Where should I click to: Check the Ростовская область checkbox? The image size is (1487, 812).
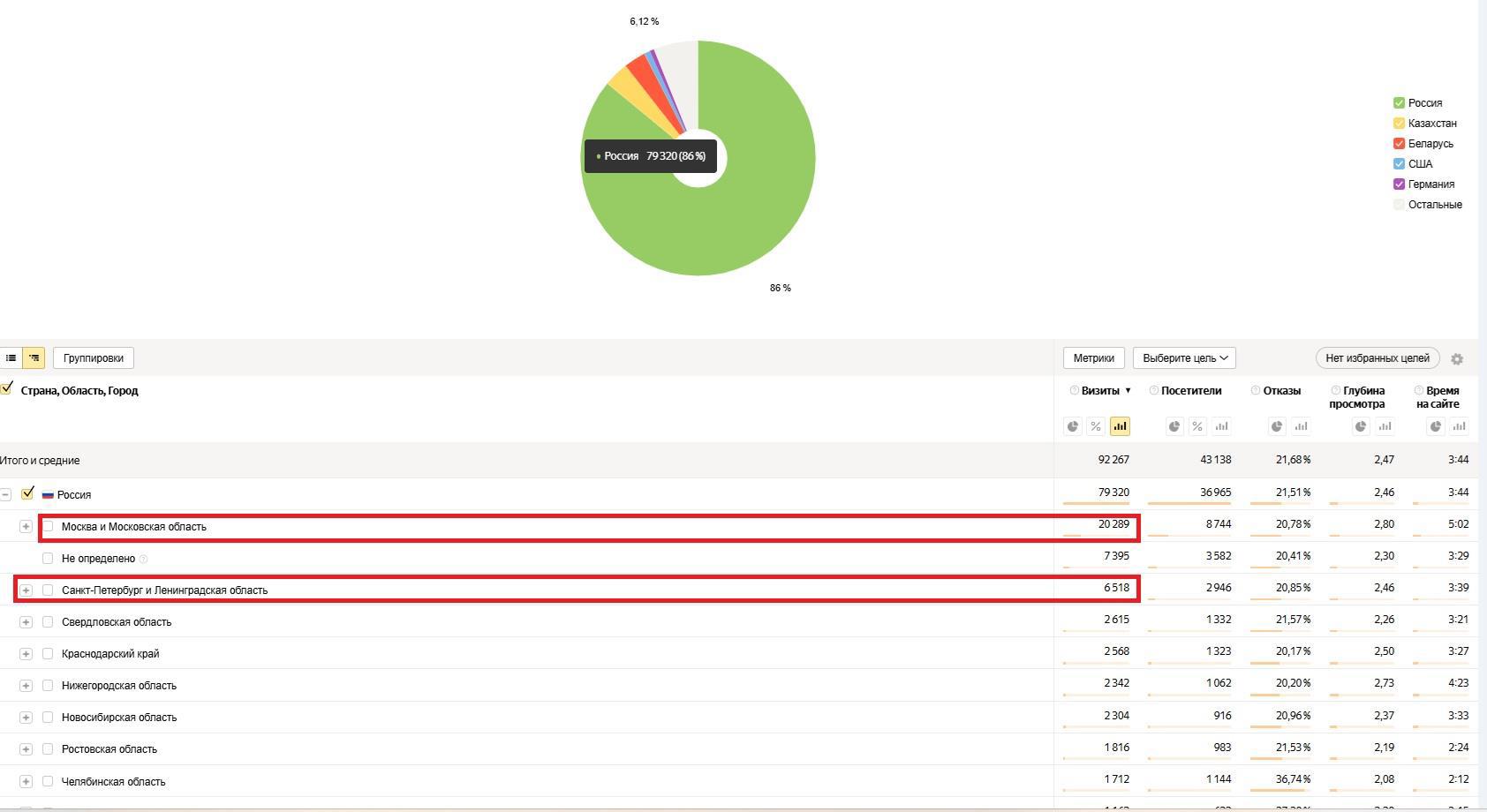pyautogui.click(x=48, y=749)
